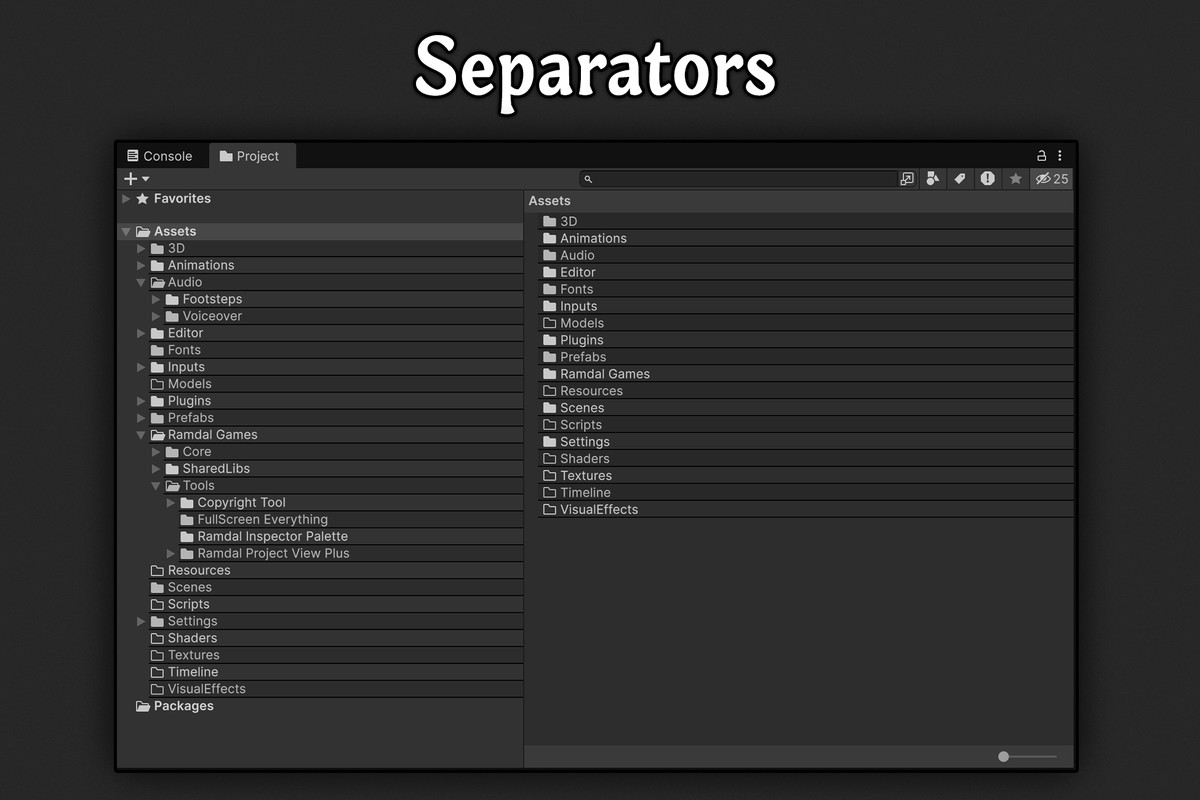Switch to the Project tab
This screenshot has height=800, width=1200.
pos(252,156)
